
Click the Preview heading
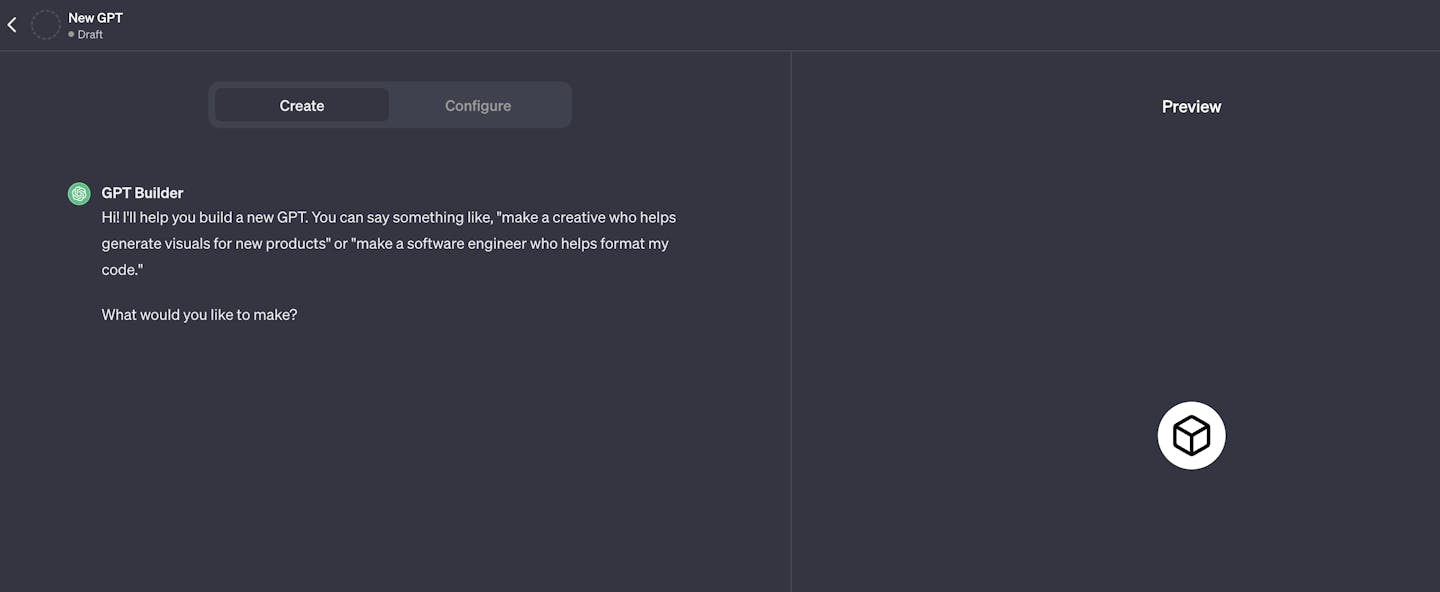pos(1191,107)
